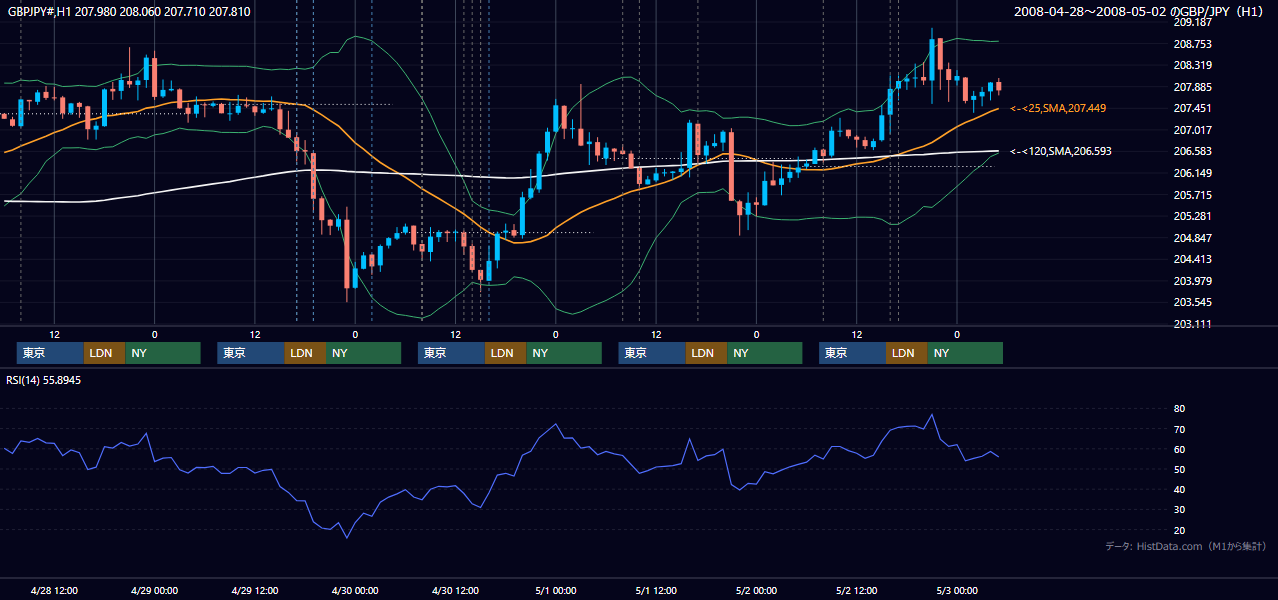Click the 203.979 price axis label
Viewport: 1278px width, 600px height.
point(1192,281)
